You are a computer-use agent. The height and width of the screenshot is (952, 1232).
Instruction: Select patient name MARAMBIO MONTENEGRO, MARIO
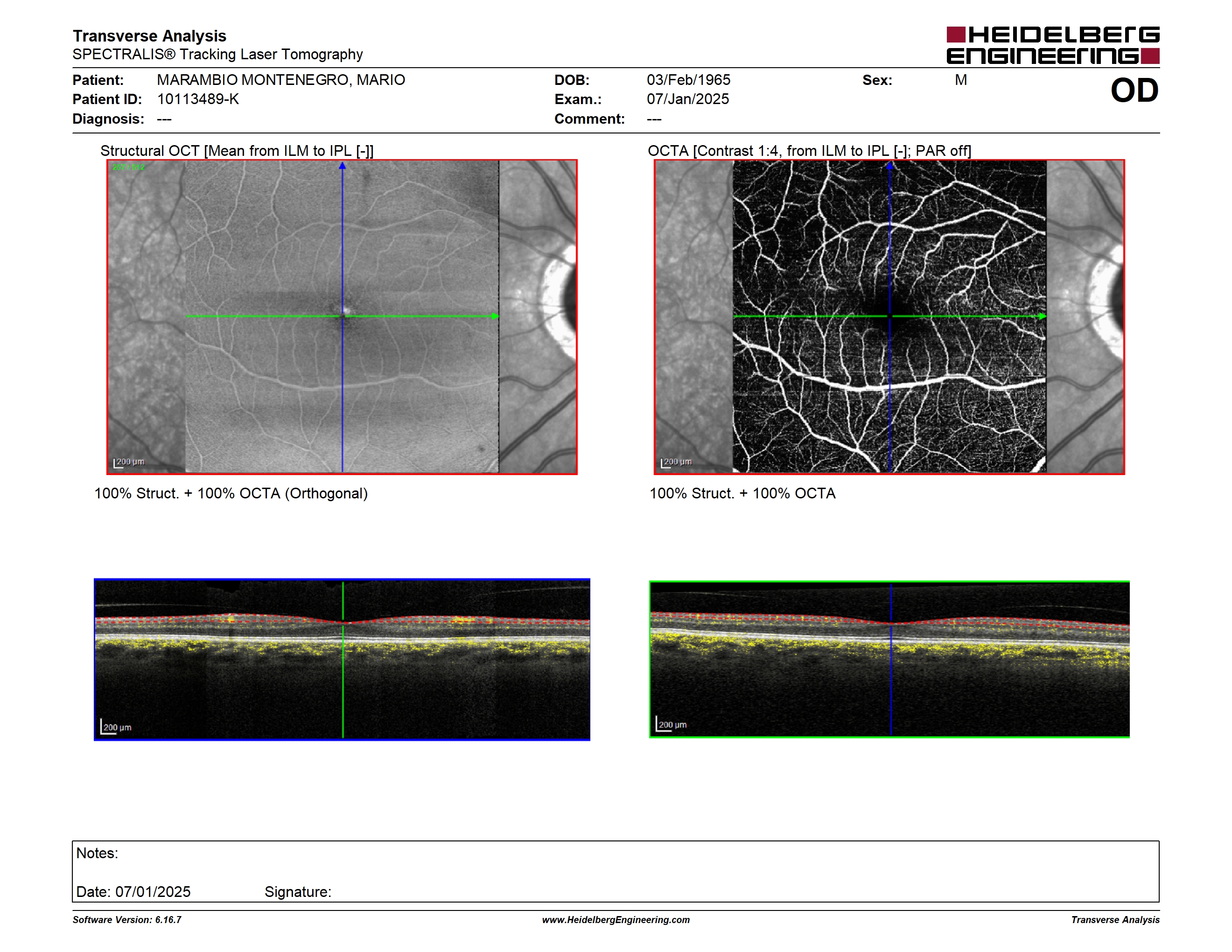[281, 80]
